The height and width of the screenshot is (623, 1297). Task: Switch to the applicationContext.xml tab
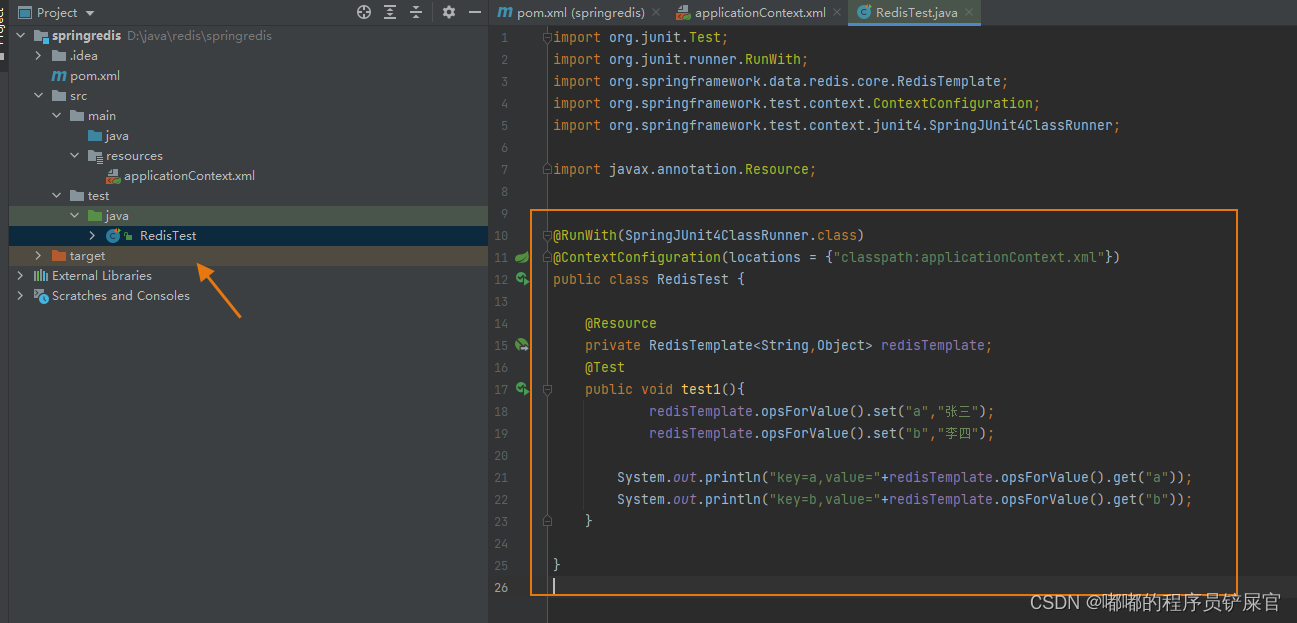point(758,13)
